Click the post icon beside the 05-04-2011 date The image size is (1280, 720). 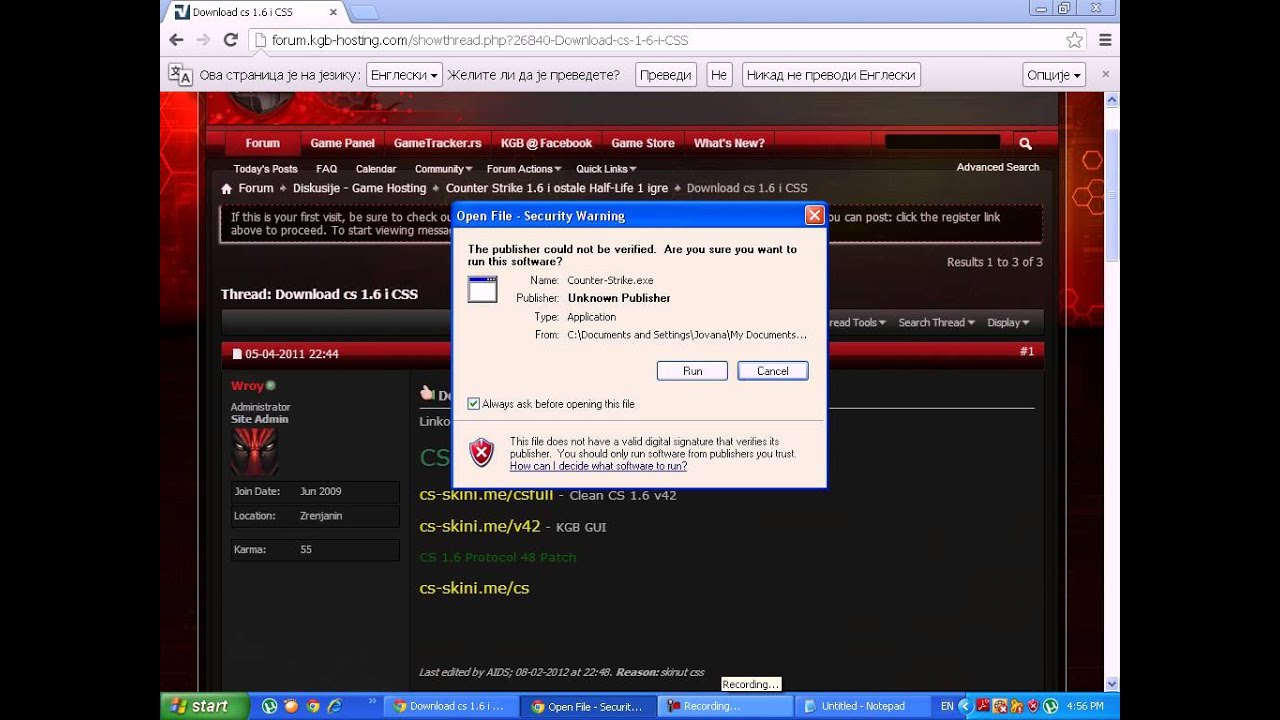237,354
